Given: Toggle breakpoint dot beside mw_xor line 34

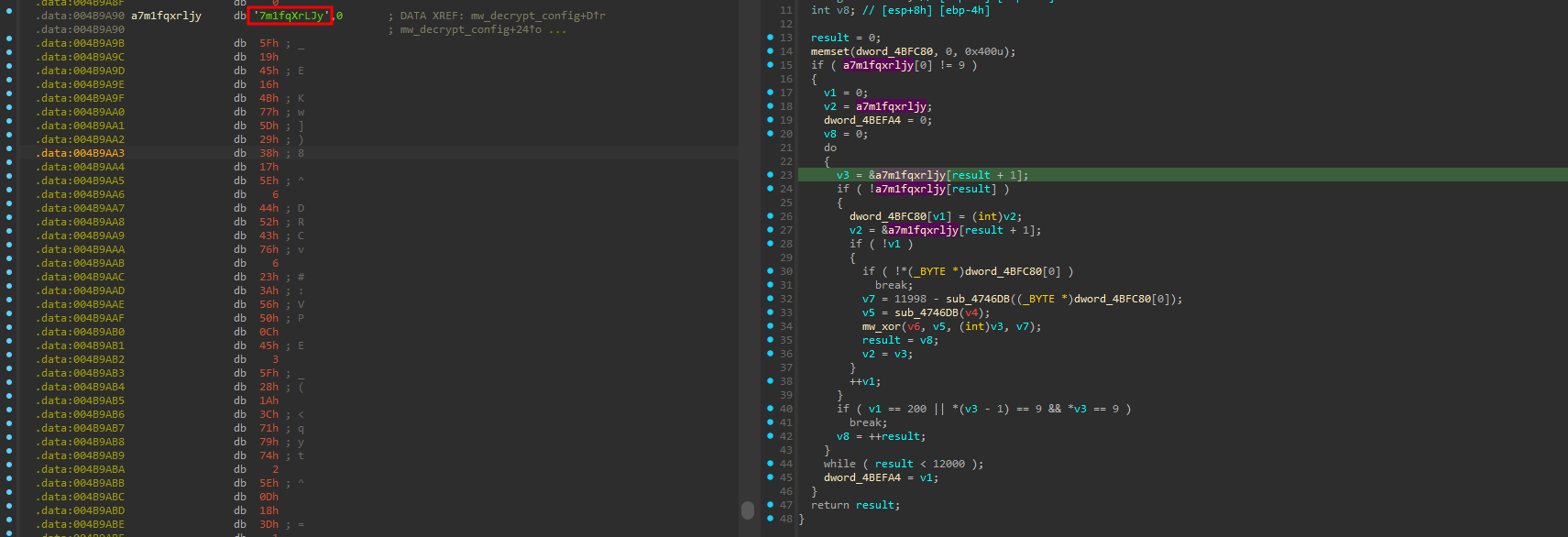Looking at the screenshot, I should (x=770, y=326).
